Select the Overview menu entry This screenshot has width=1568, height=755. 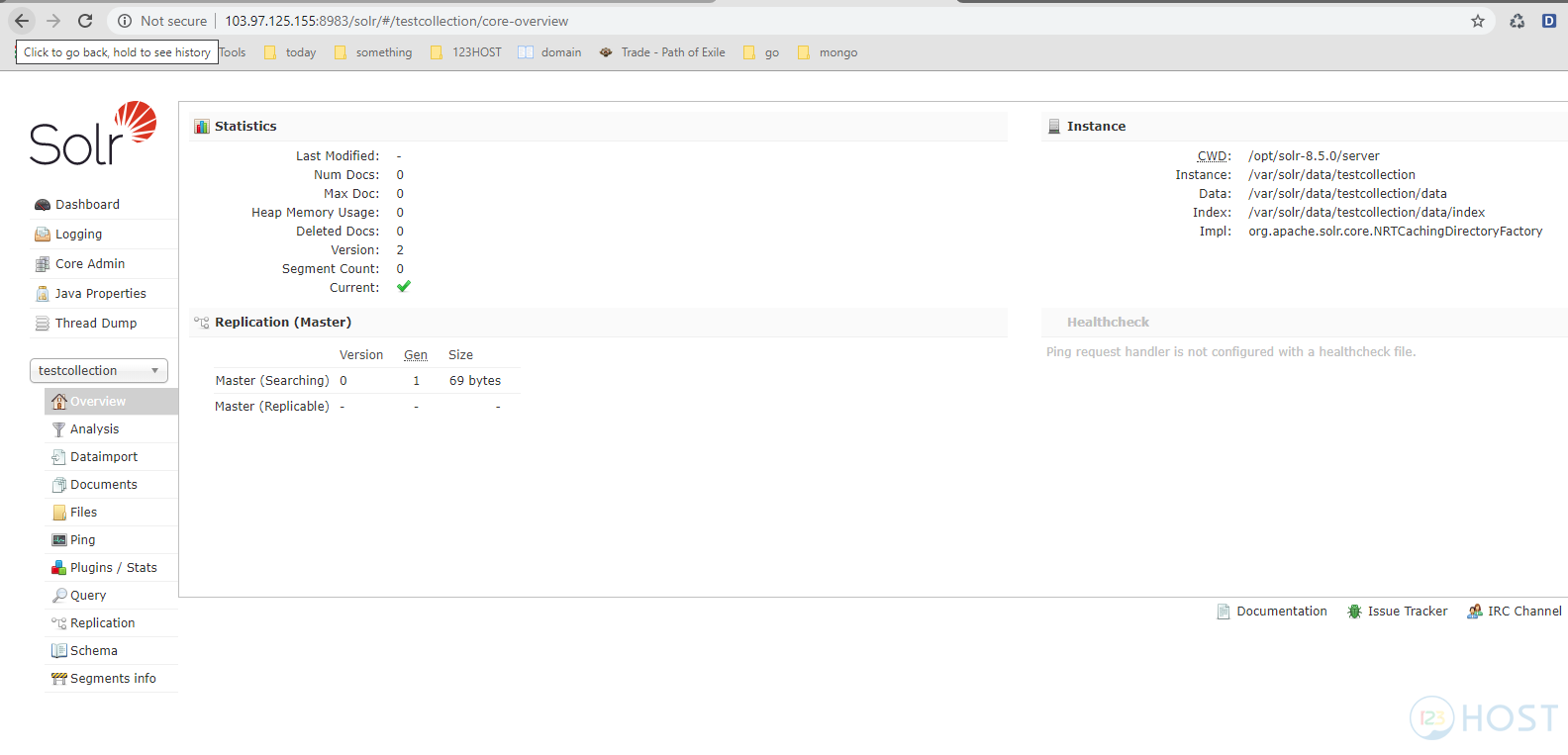pos(111,401)
